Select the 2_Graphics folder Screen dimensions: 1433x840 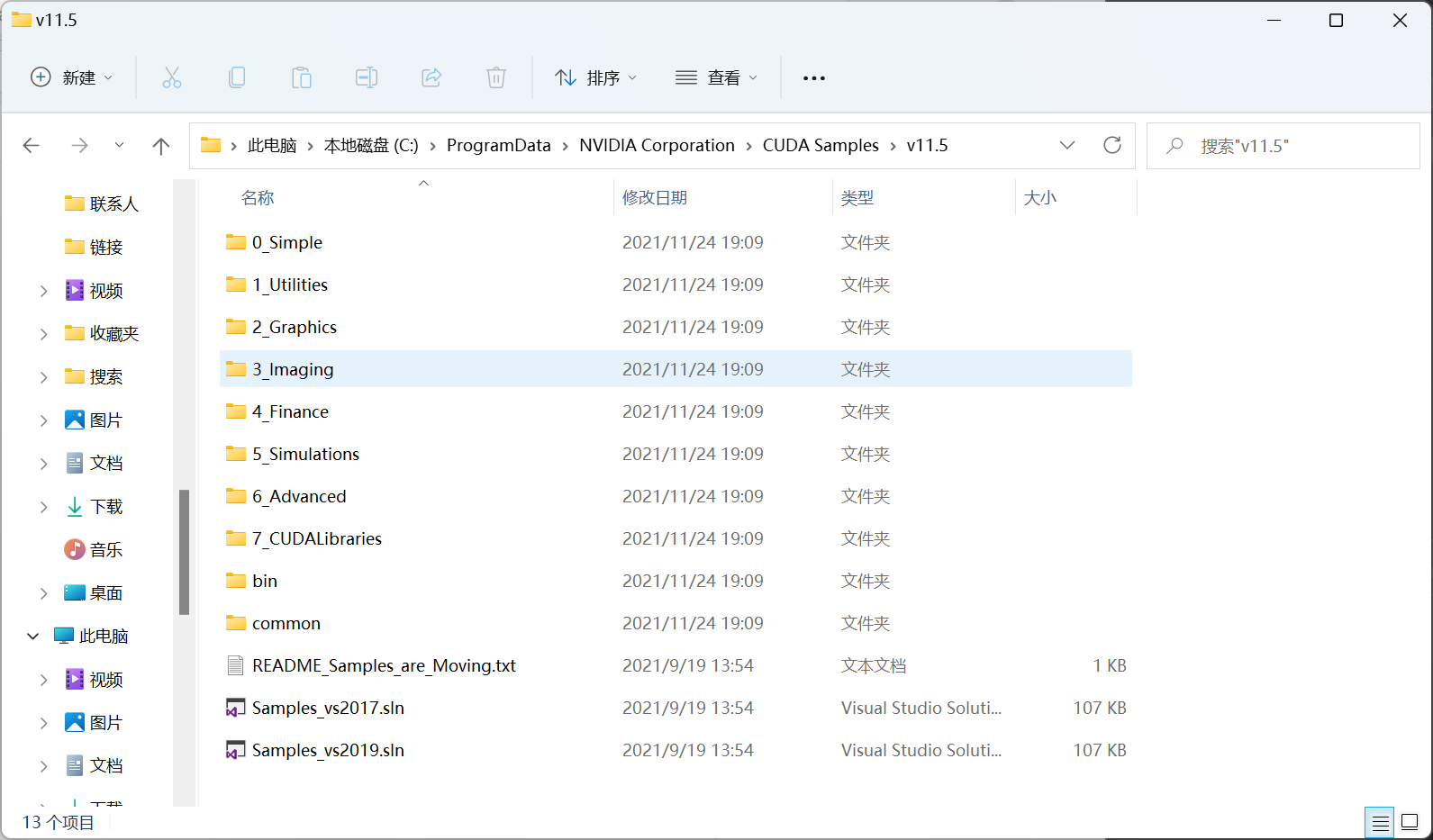[295, 327]
